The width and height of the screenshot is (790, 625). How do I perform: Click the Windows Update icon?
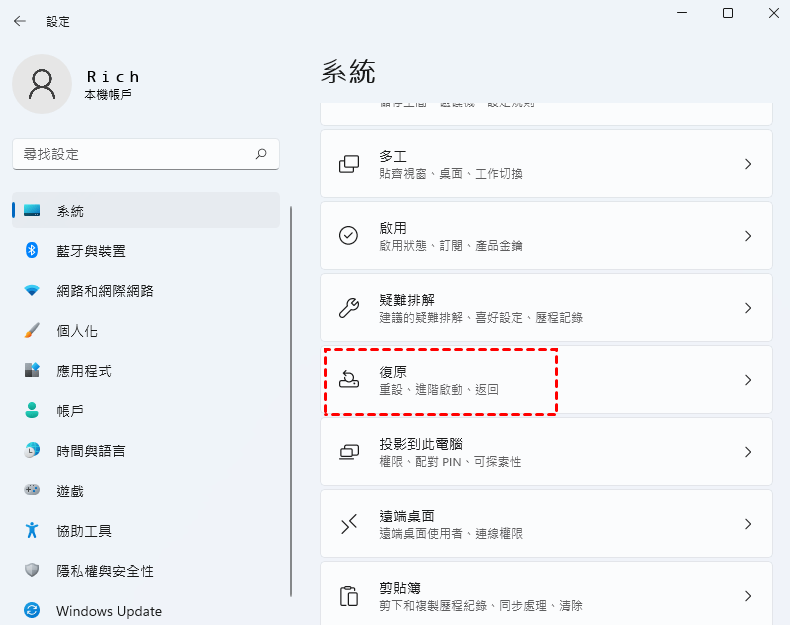[x=32, y=611]
